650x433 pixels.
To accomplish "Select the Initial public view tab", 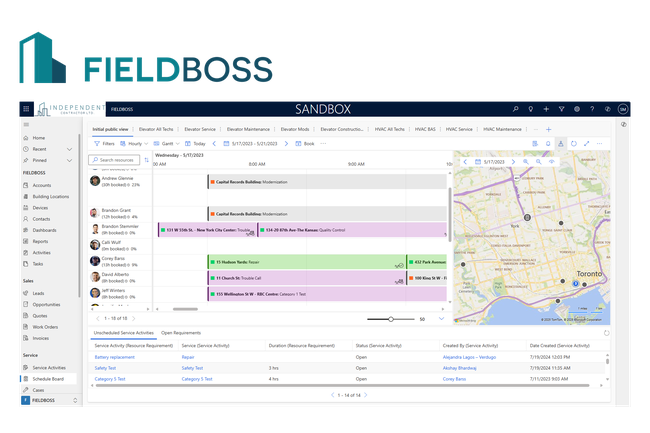I will tap(110, 129).
